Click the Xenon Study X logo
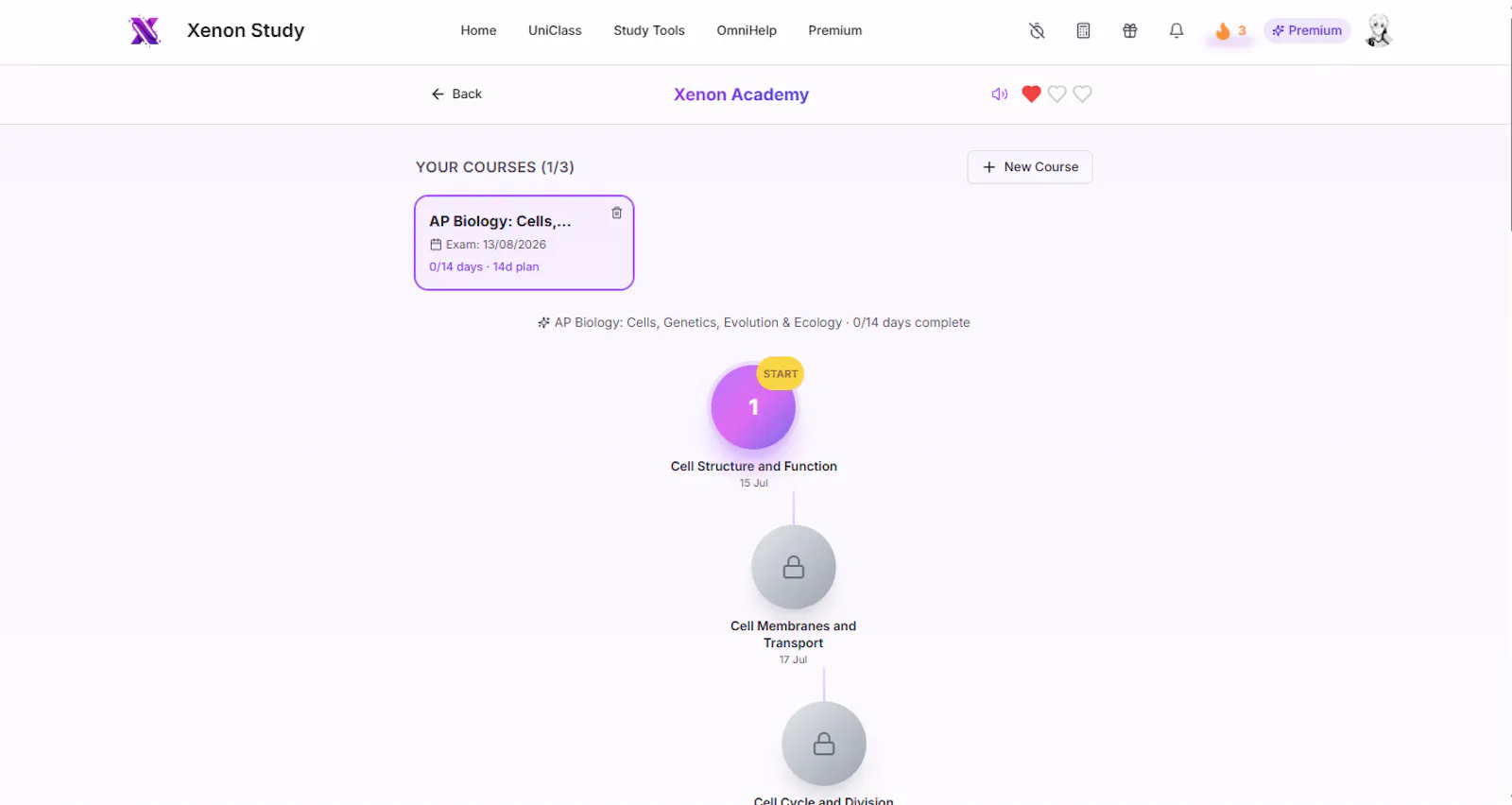 [x=145, y=30]
